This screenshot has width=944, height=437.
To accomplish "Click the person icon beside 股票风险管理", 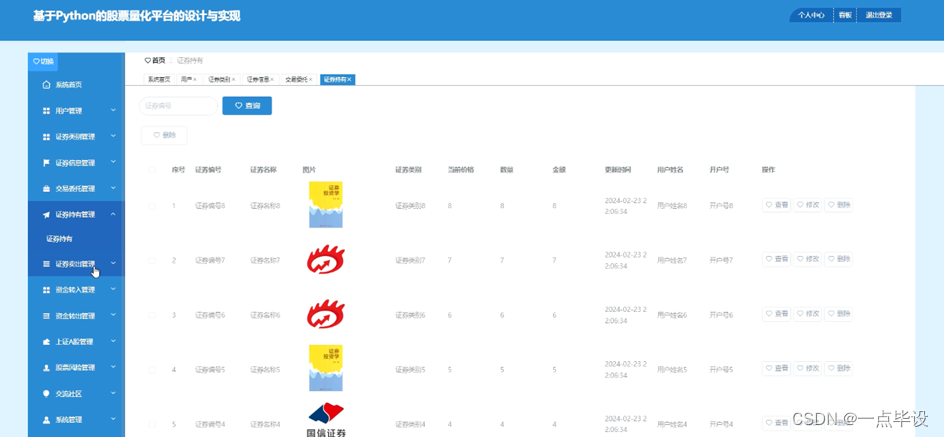I will click(x=46, y=367).
